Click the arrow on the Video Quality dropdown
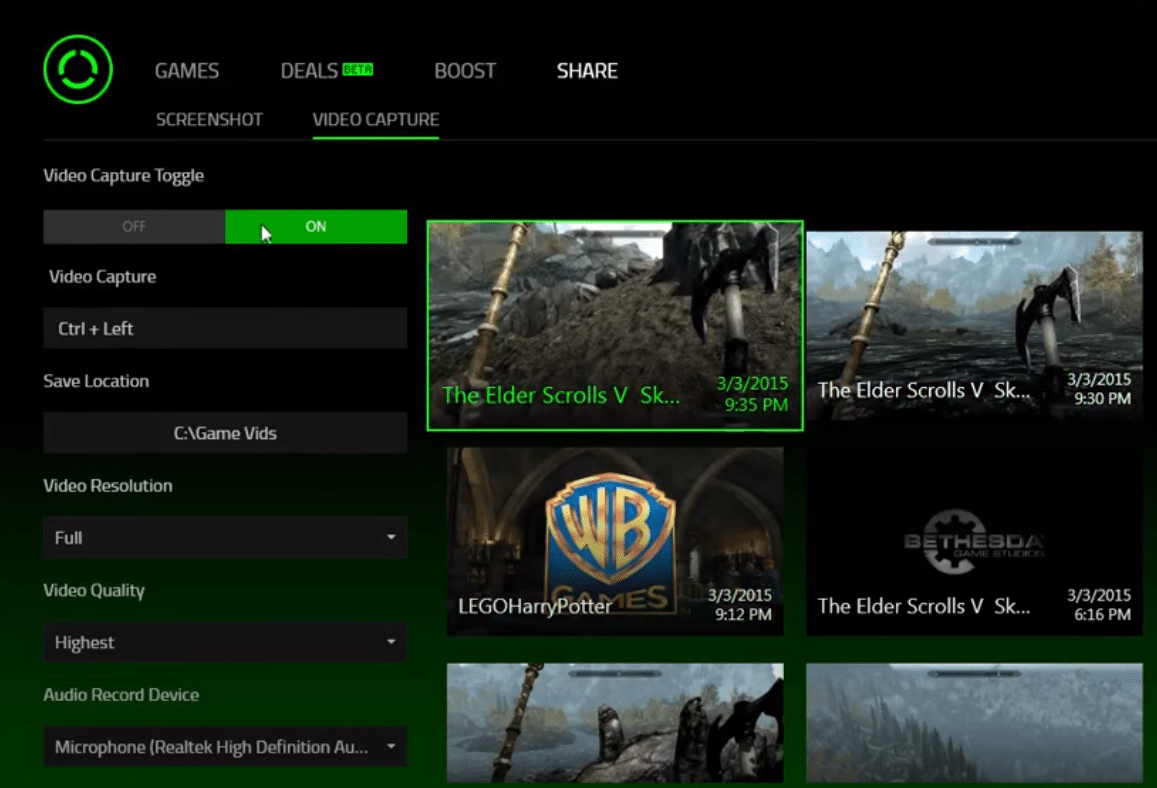The width and height of the screenshot is (1157, 788). (x=391, y=642)
